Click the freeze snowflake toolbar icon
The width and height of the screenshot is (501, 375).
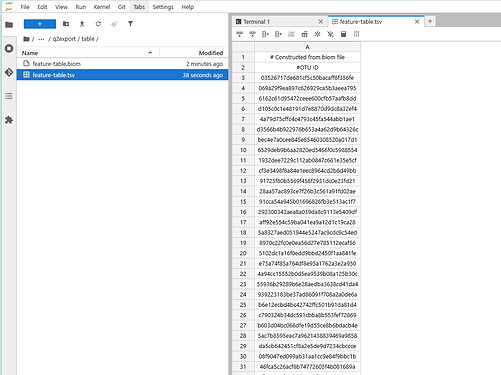(x=317, y=34)
